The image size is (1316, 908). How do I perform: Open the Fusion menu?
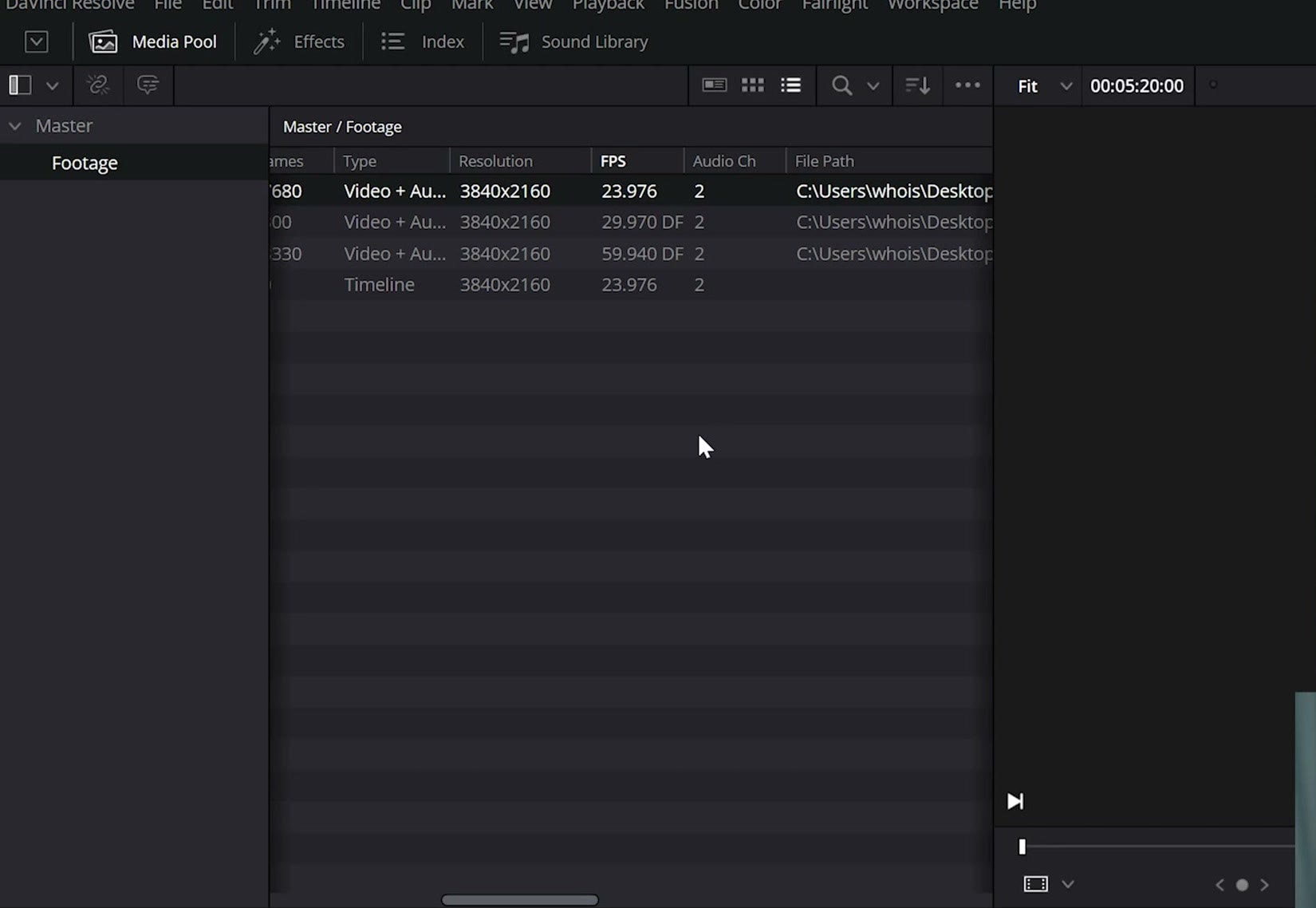click(x=691, y=5)
